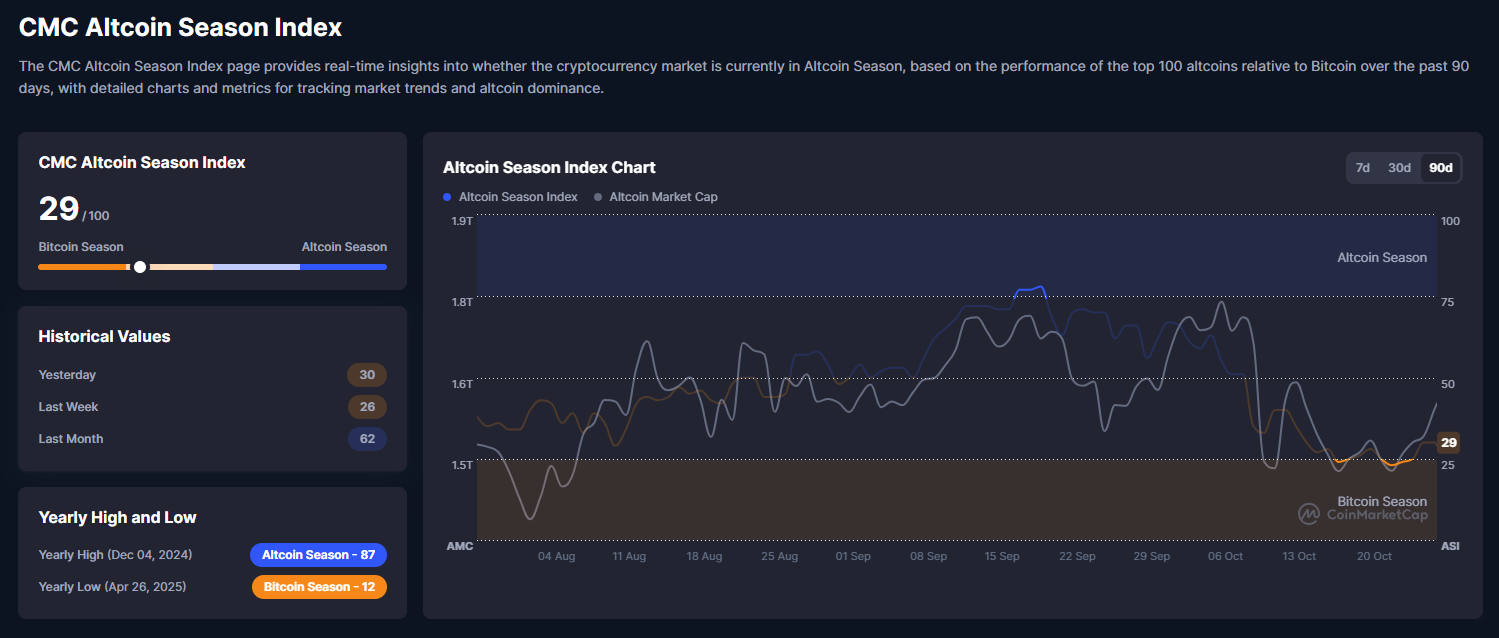
Task: Toggle the blue Altcoin Season Index legend dot
Action: pos(447,197)
